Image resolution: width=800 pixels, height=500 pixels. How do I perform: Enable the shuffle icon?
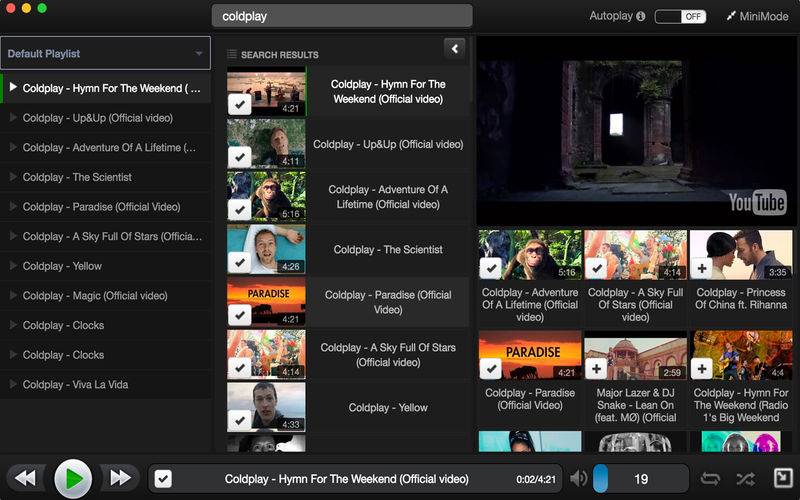click(x=745, y=479)
